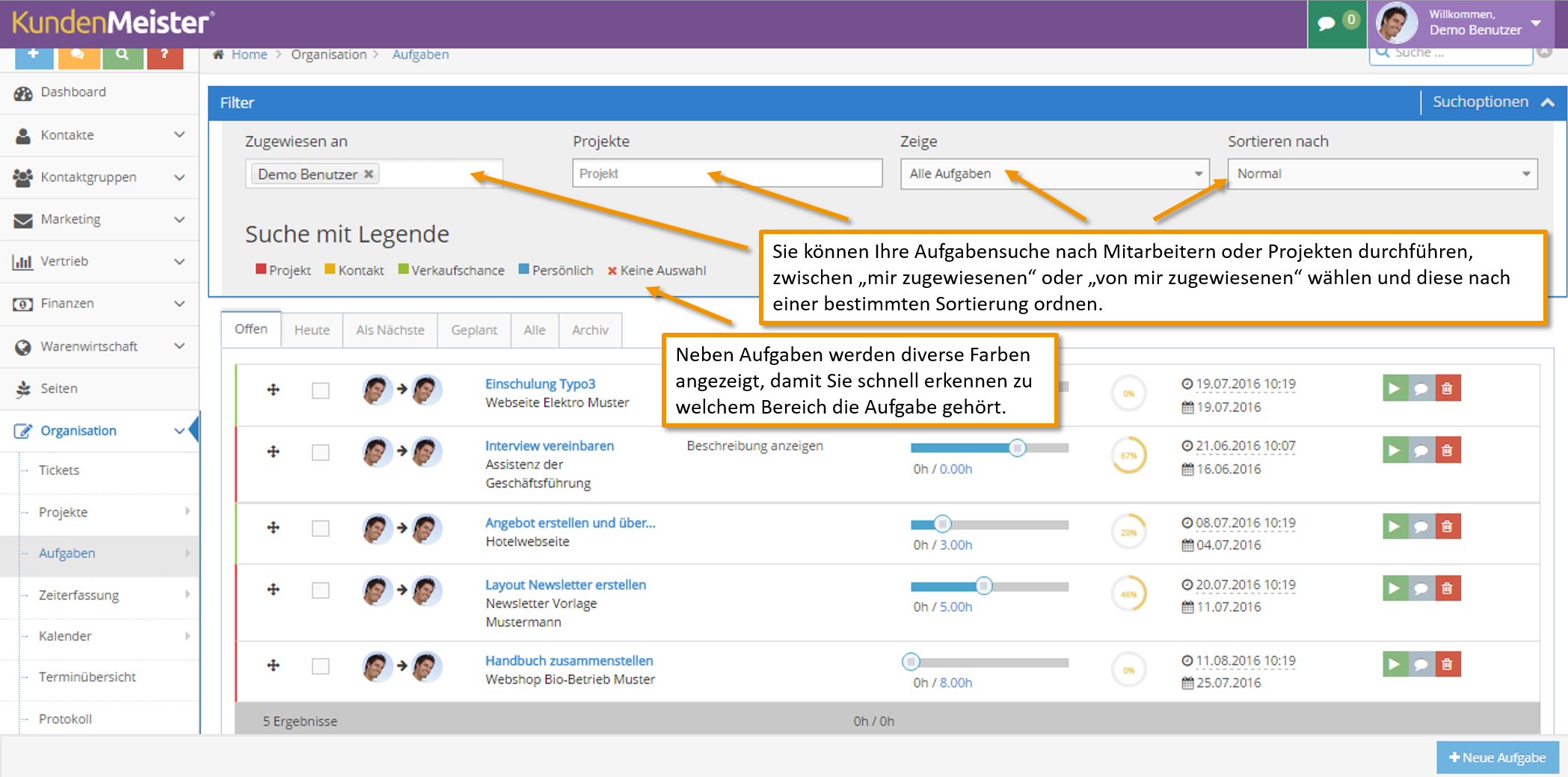Click the Neue Aufgabe button
This screenshot has height=777, width=1568.
coord(1497,758)
